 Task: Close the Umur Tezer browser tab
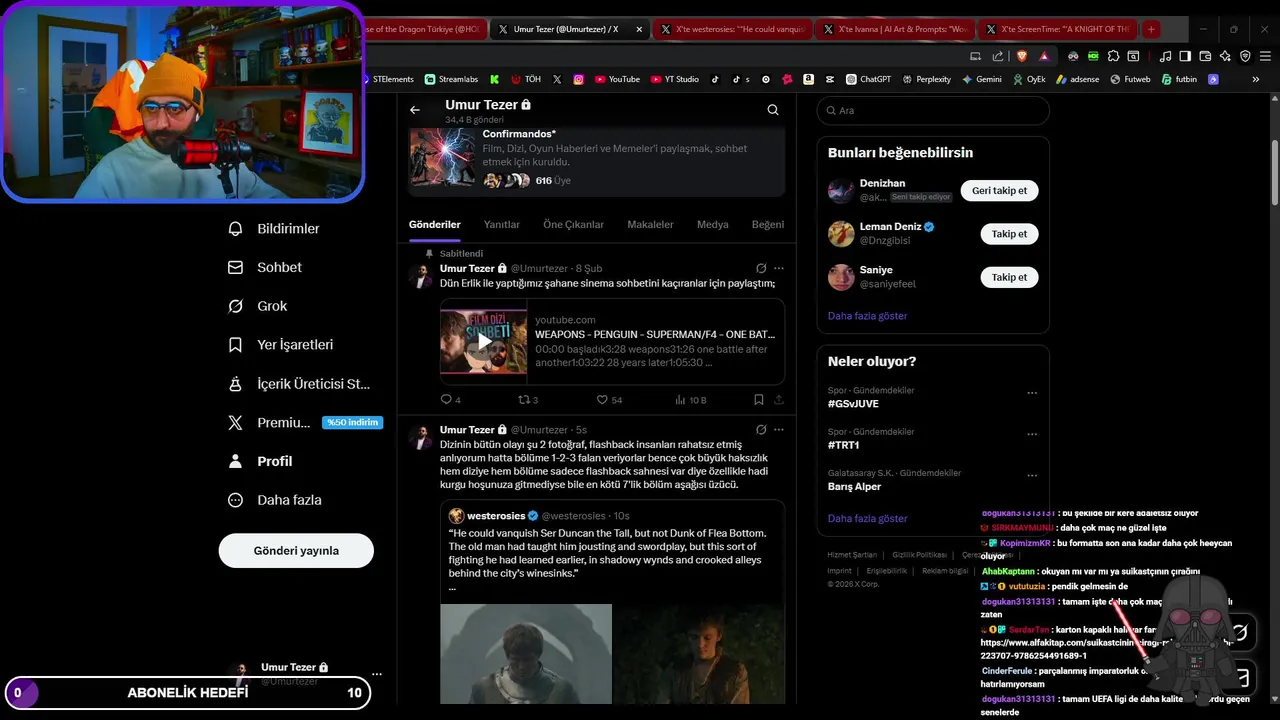point(640,29)
